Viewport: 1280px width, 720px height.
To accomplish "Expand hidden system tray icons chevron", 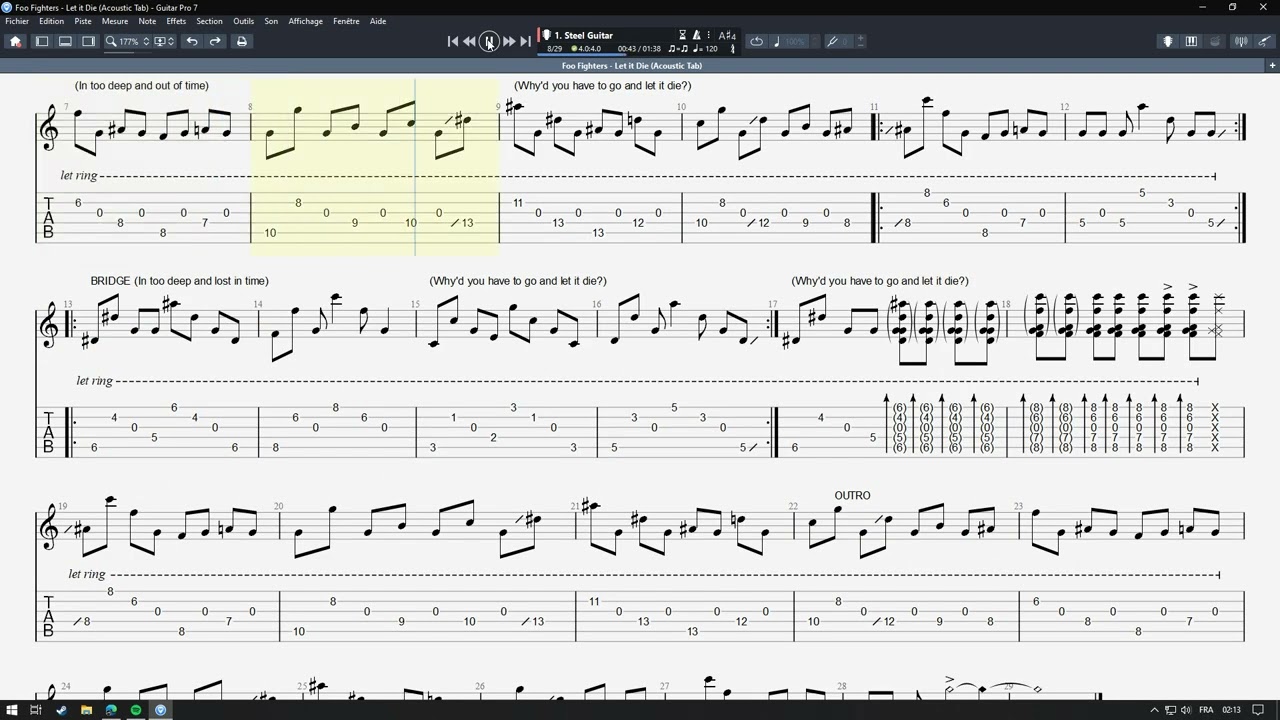I will click(1154, 710).
